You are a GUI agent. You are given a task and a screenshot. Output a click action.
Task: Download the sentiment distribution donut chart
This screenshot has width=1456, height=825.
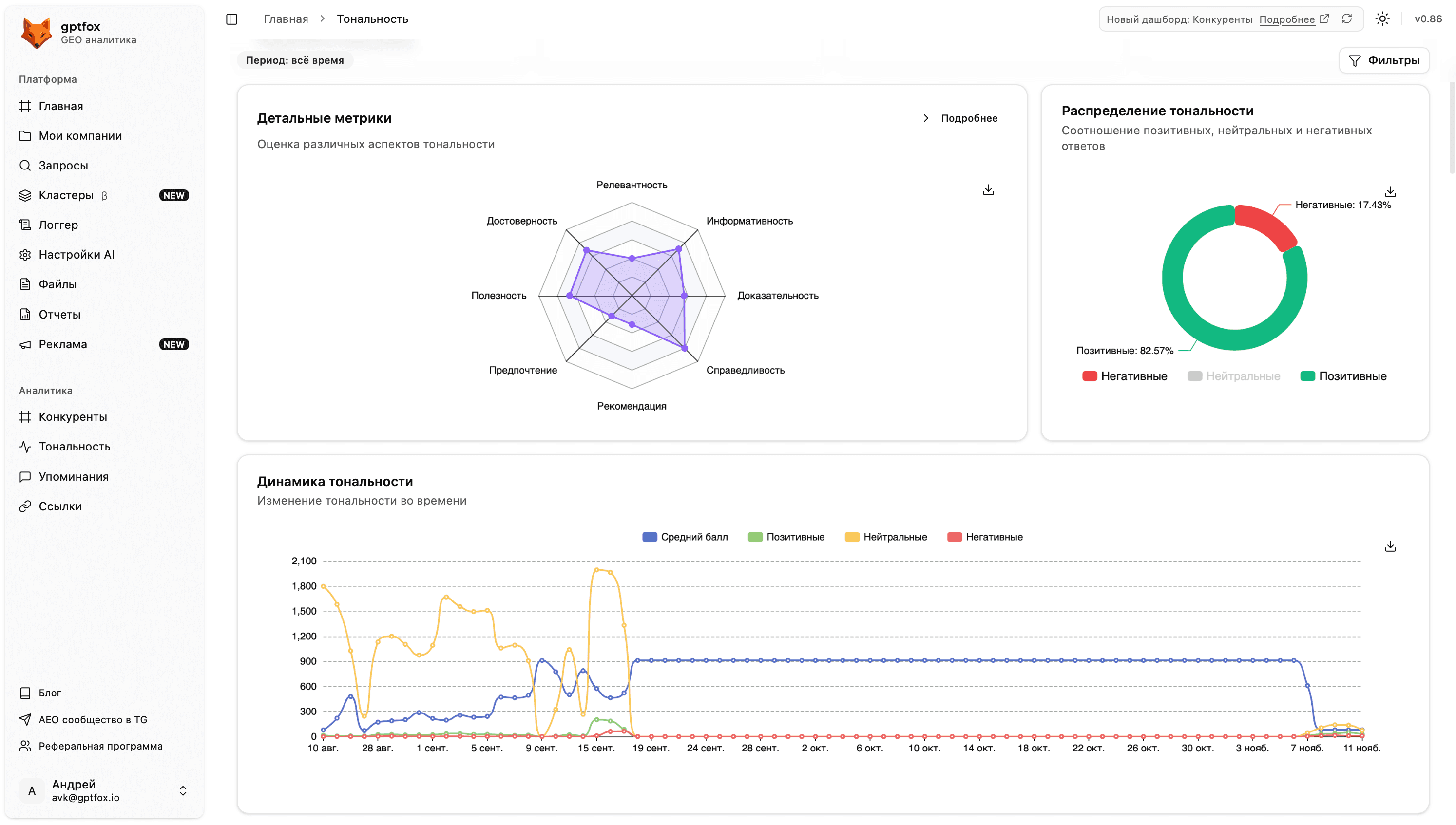[1390, 191]
